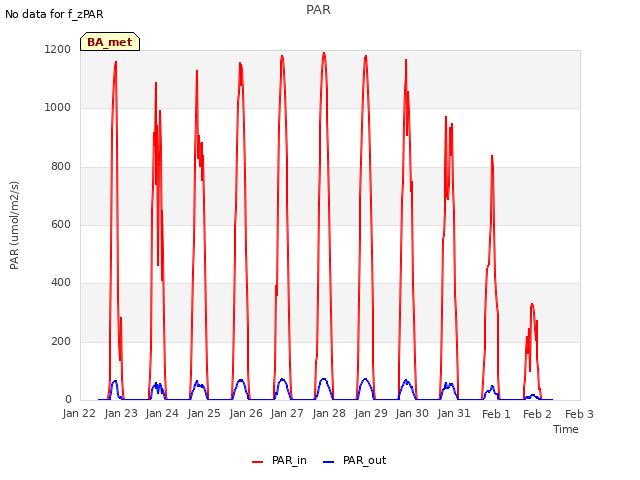This screenshot has height=480, width=640.
Task: Click the 800 y-axis tick label
Action: [x=61, y=167]
